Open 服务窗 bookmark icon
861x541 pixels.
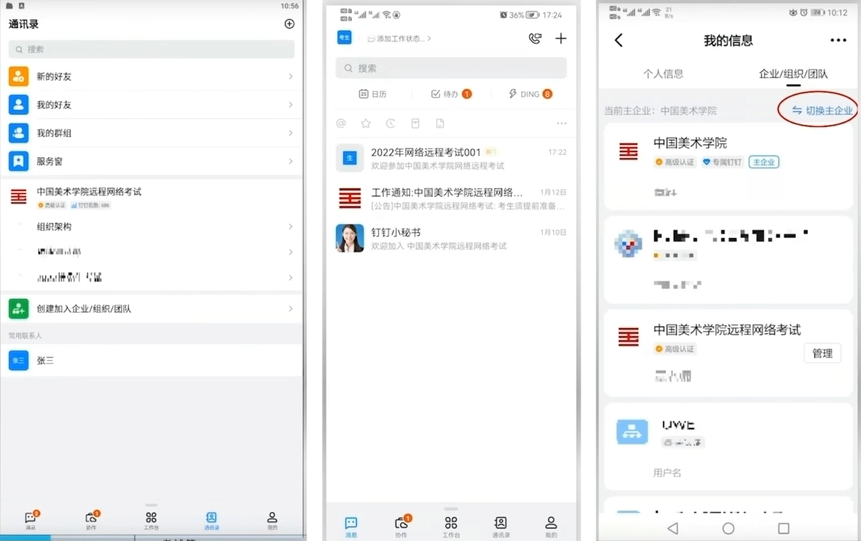click(19, 161)
